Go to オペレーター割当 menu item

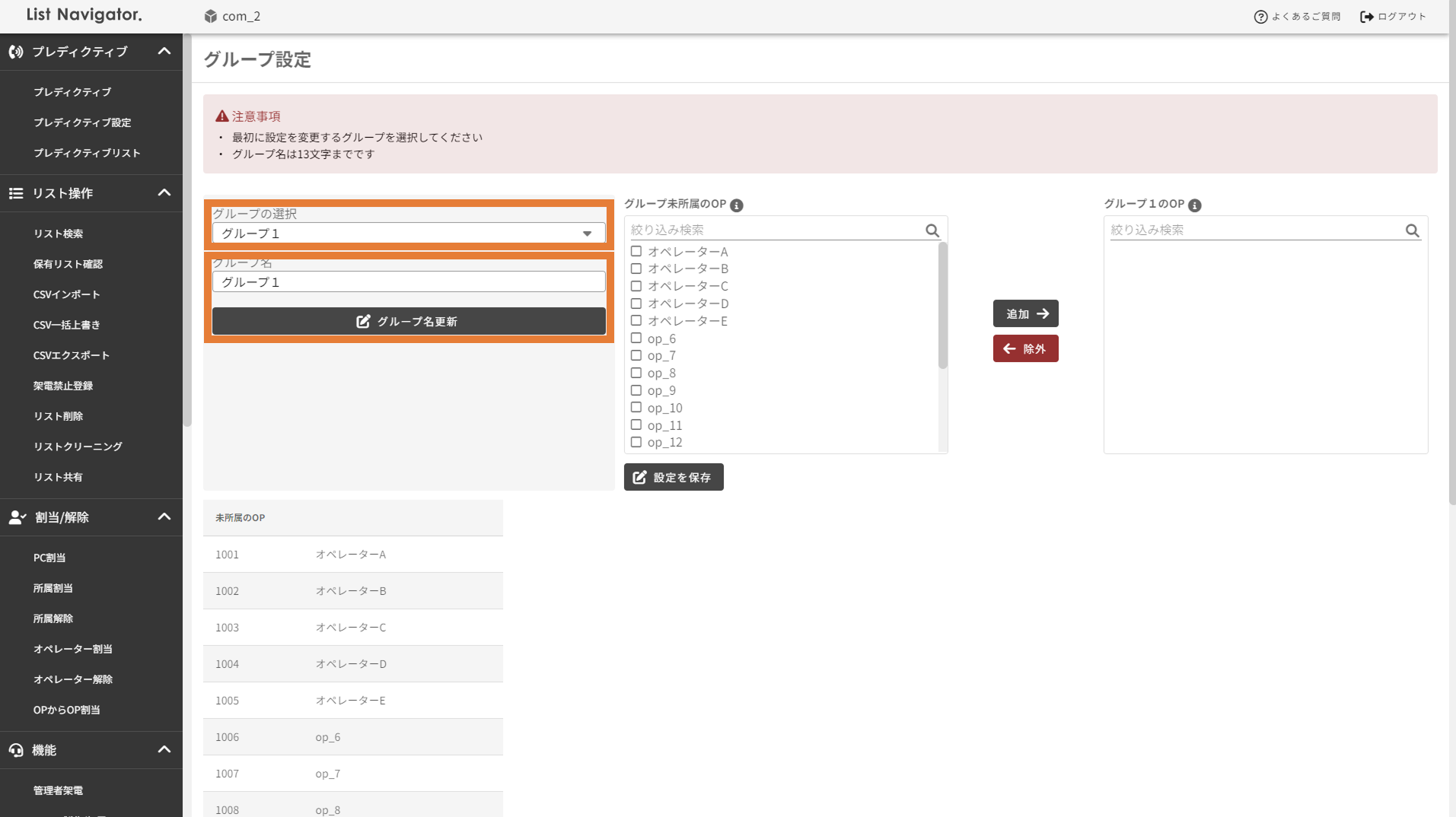pyautogui.click(x=73, y=649)
